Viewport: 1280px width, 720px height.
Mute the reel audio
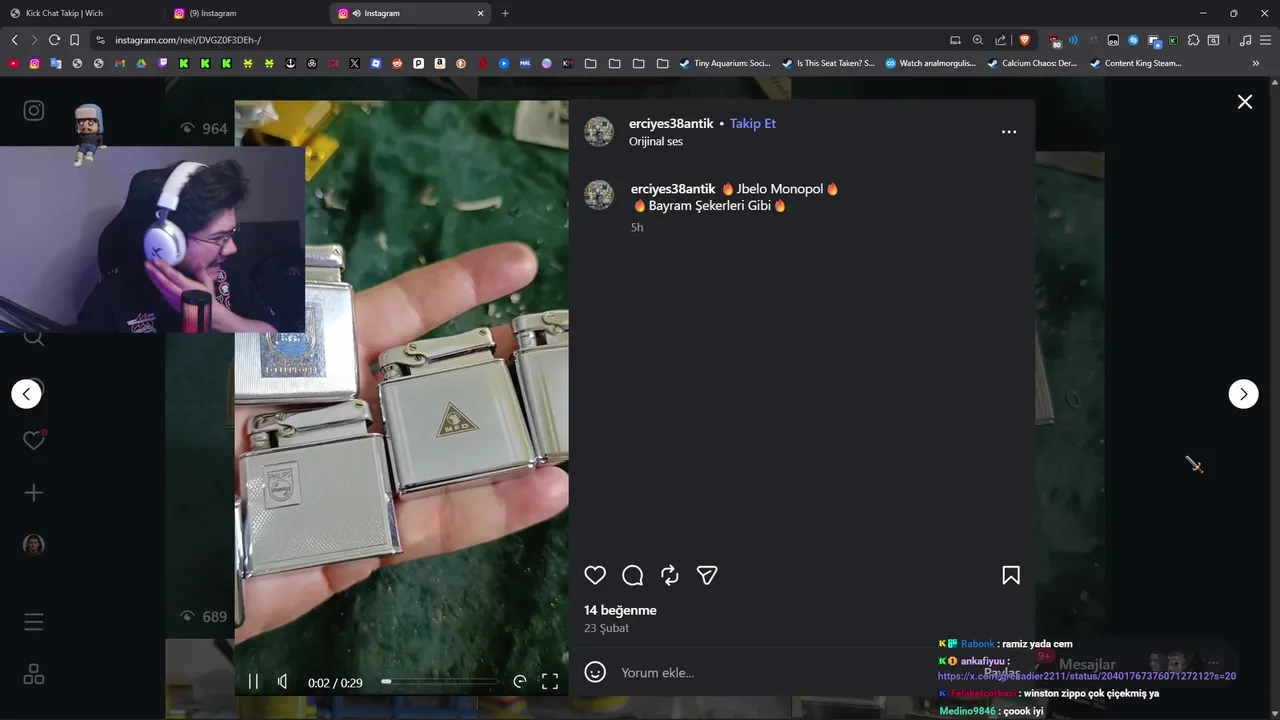(x=283, y=682)
